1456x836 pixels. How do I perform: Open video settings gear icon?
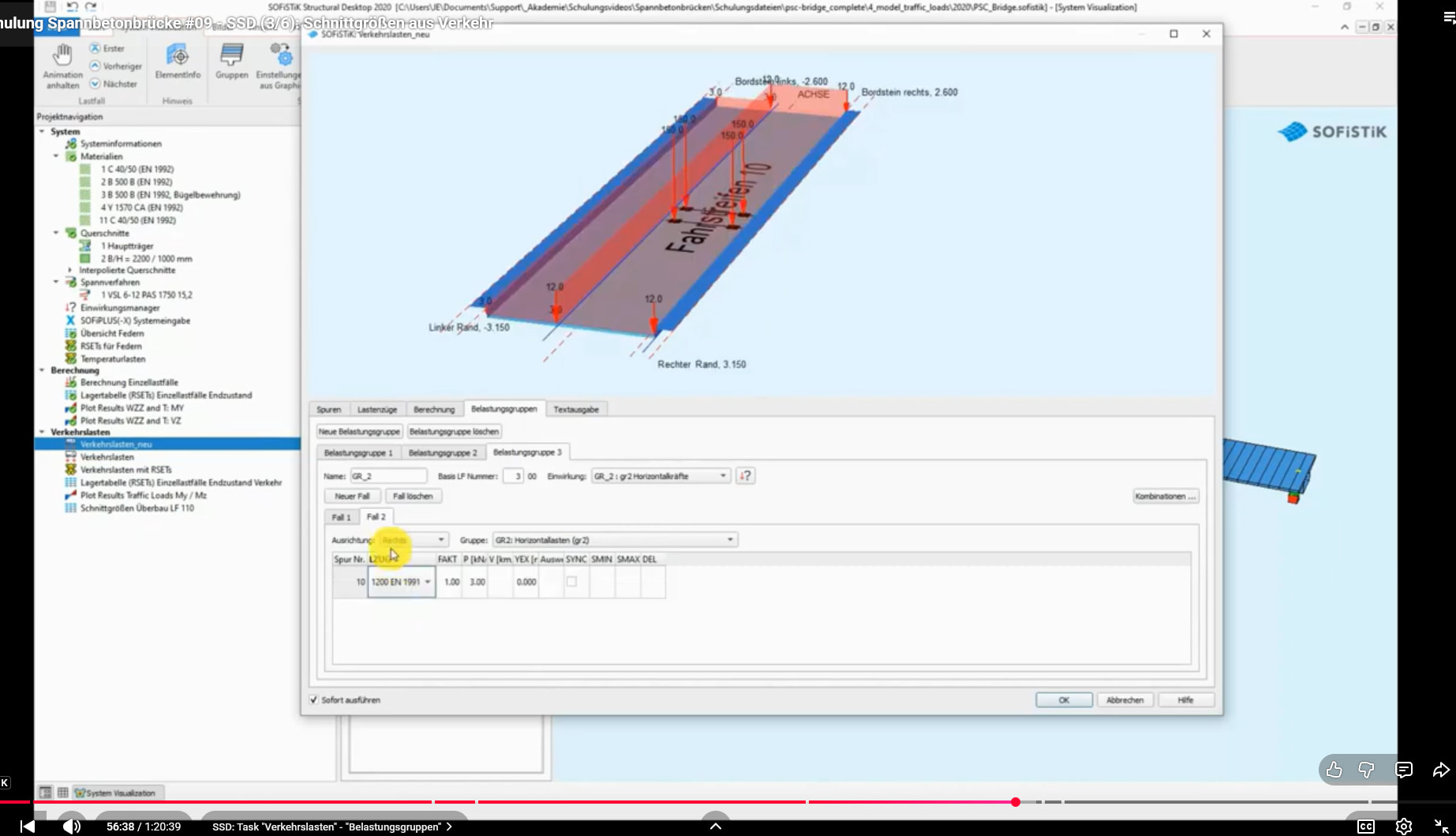pyautogui.click(x=1403, y=827)
